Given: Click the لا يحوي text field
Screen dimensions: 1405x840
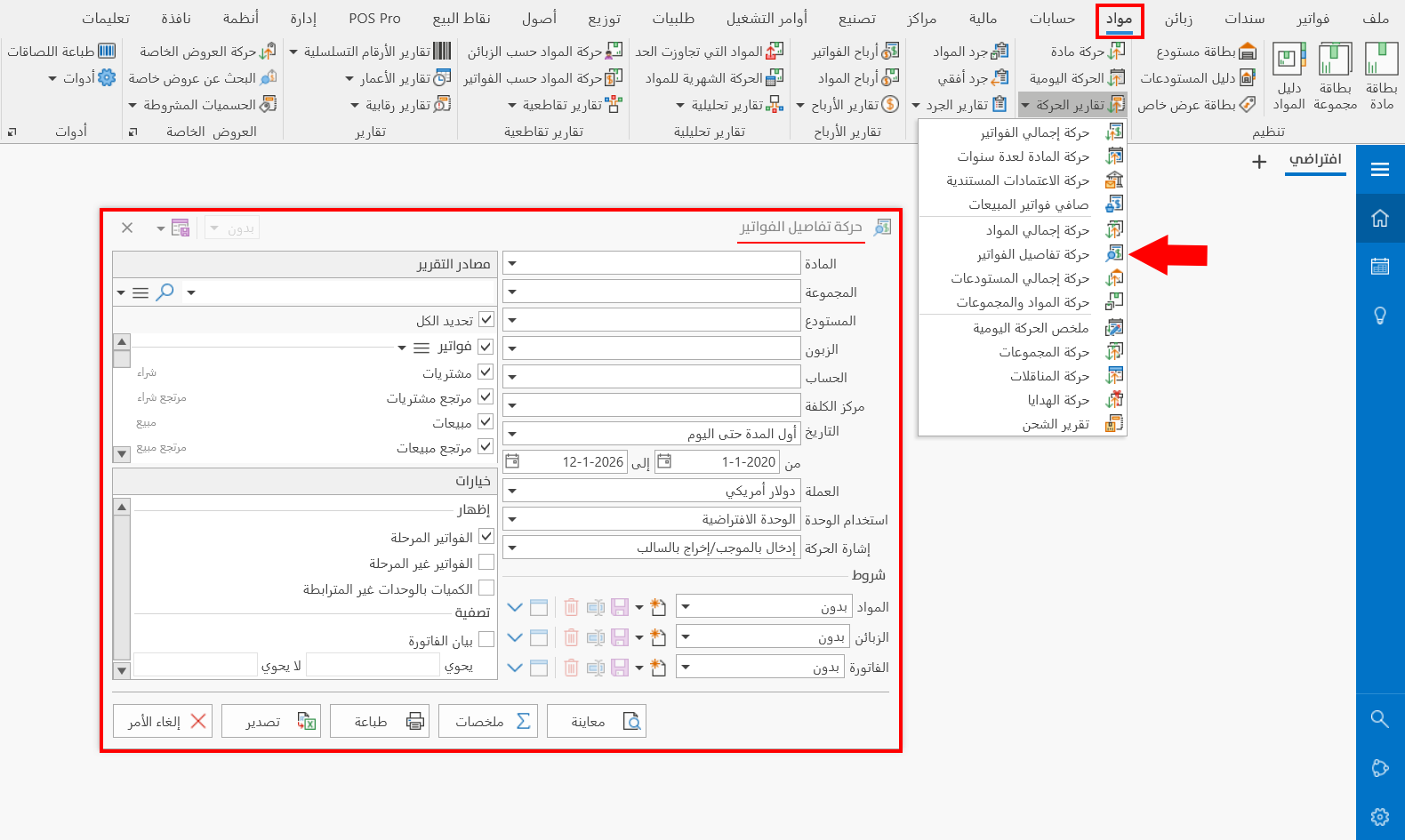Looking at the screenshot, I should (x=196, y=665).
